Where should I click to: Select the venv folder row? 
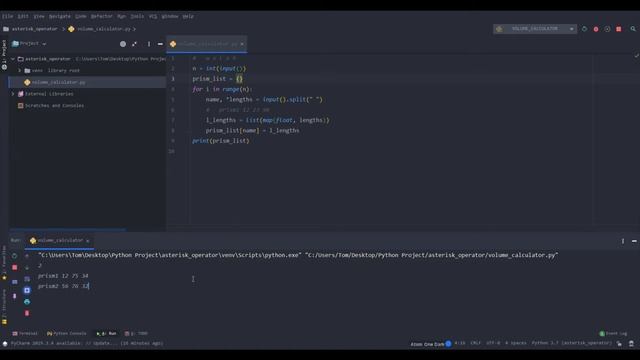(x=87, y=70)
